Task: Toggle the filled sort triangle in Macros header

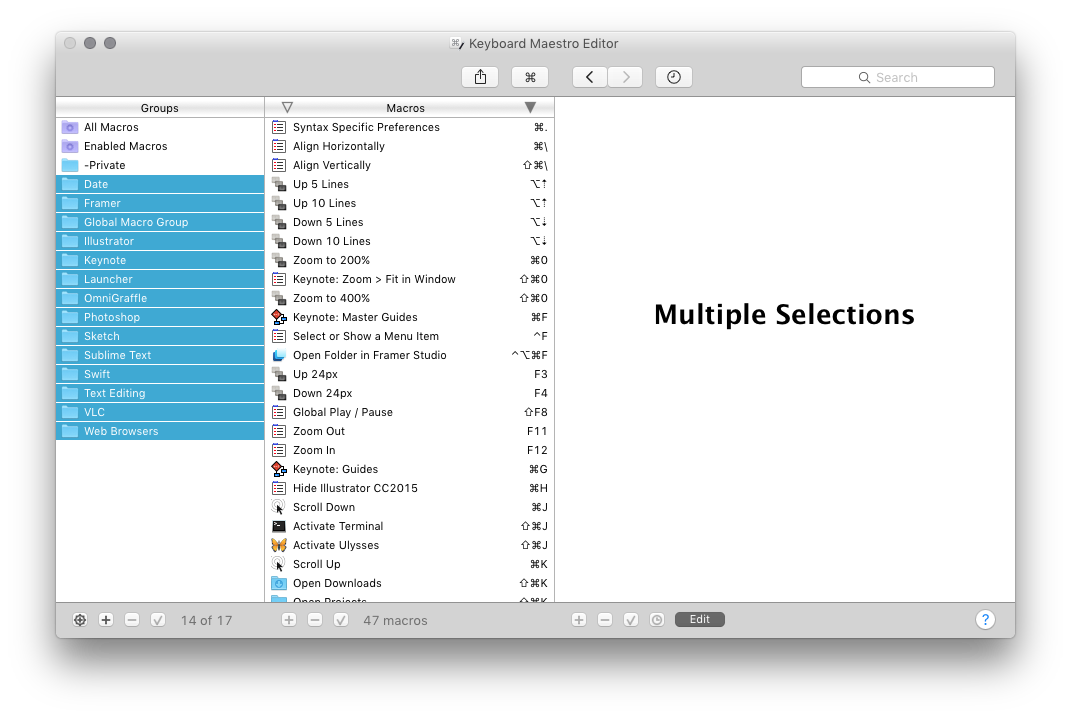Action: point(530,107)
